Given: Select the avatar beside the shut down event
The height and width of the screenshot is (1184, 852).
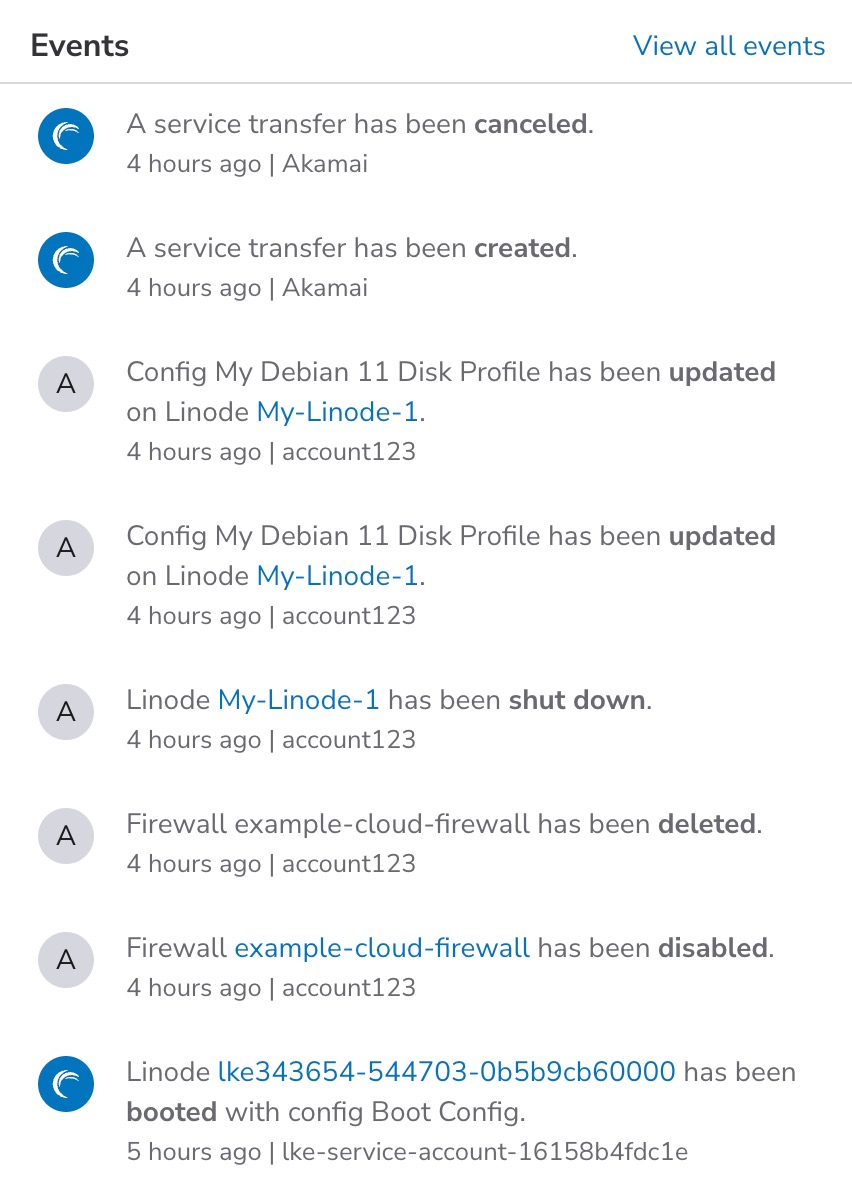Looking at the screenshot, I should (66, 713).
